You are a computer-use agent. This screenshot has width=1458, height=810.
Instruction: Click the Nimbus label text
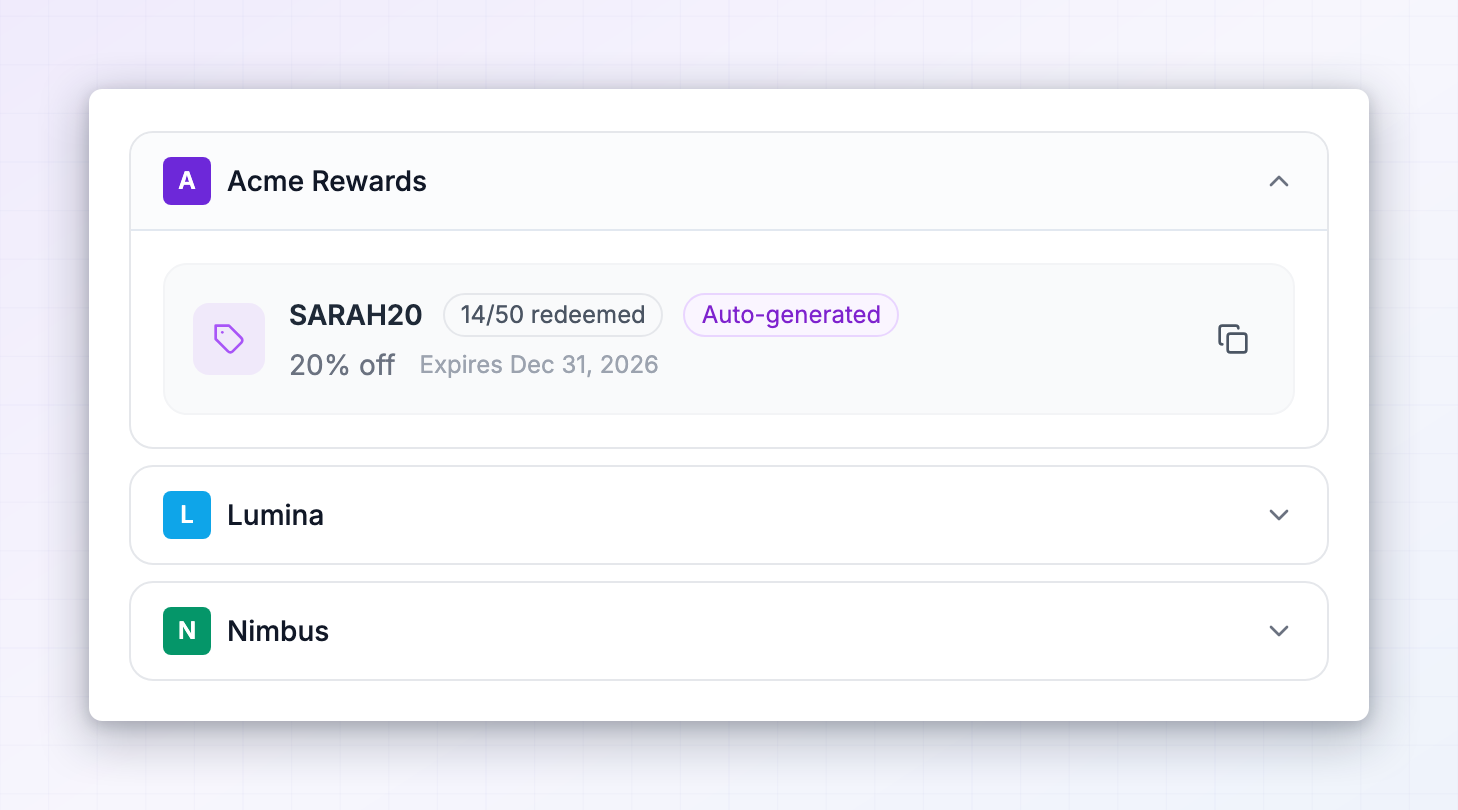(279, 631)
